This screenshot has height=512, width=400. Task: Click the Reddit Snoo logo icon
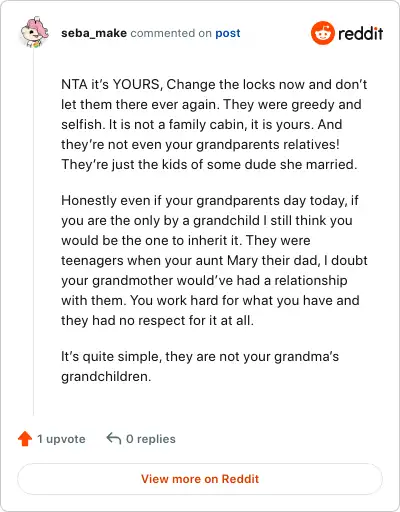coord(322,33)
